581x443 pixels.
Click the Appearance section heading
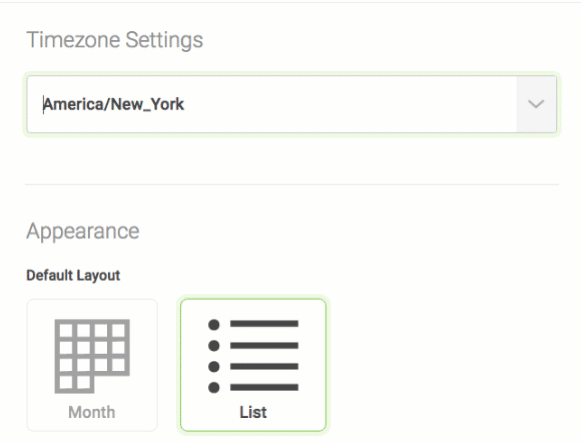click(83, 231)
